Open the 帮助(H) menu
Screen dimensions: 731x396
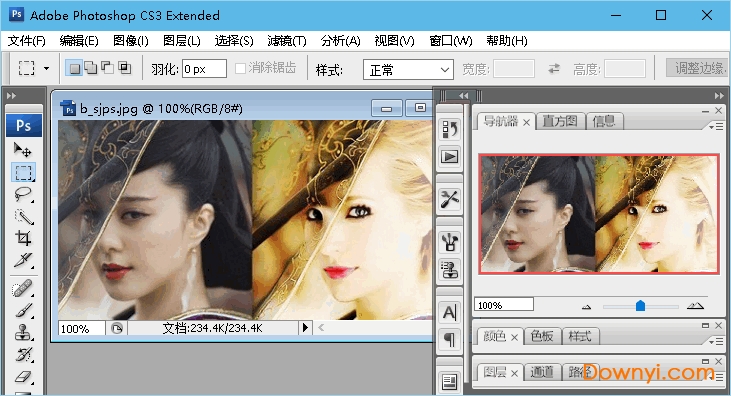507,41
